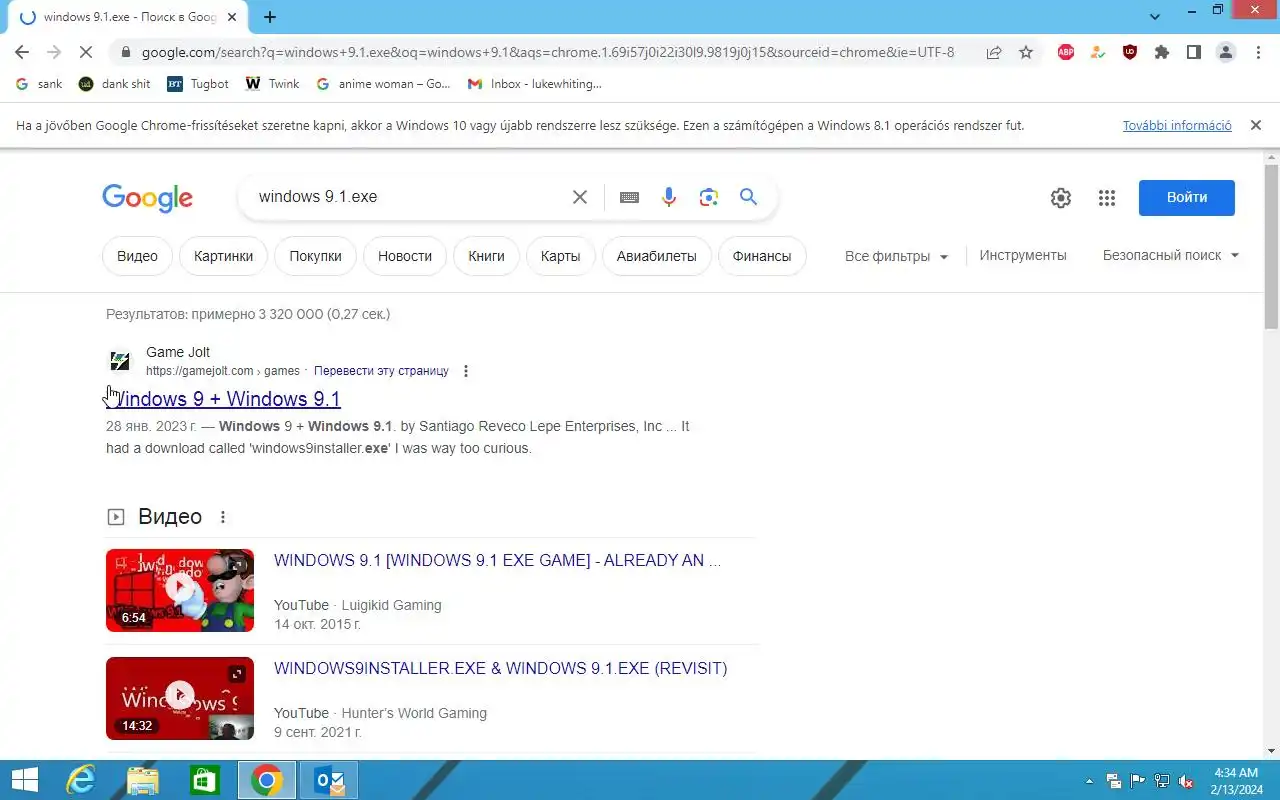Screen dimensions: 1280x800
Task: Select the Новости filter
Action: point(405,256)
